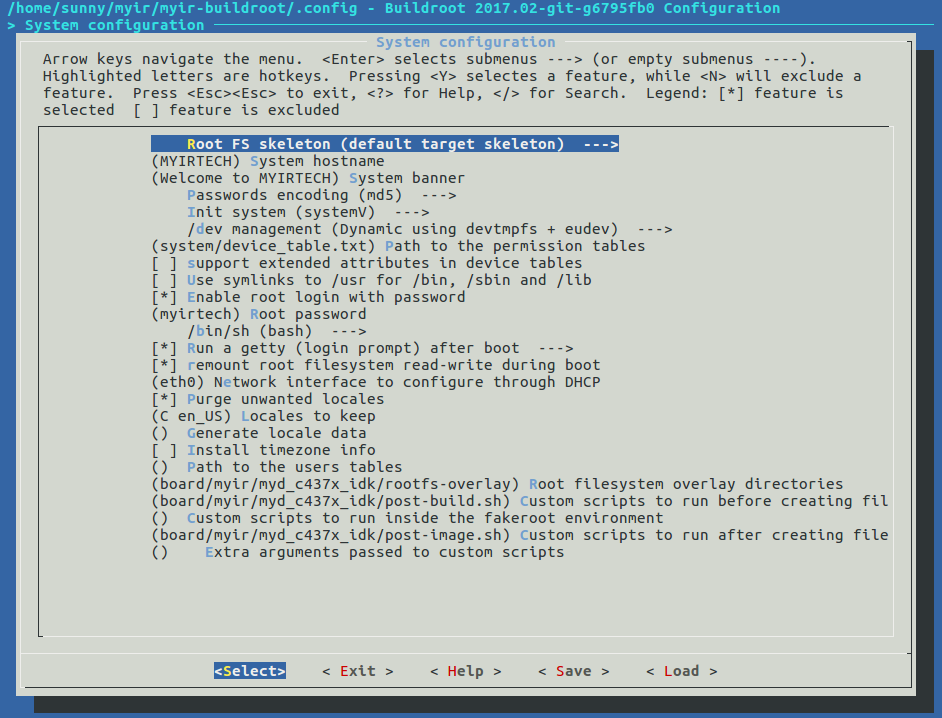Edit the System hostname MYIRTECH field
The height and width of the screenshot is (718, 942).
[x=268, y=161]
